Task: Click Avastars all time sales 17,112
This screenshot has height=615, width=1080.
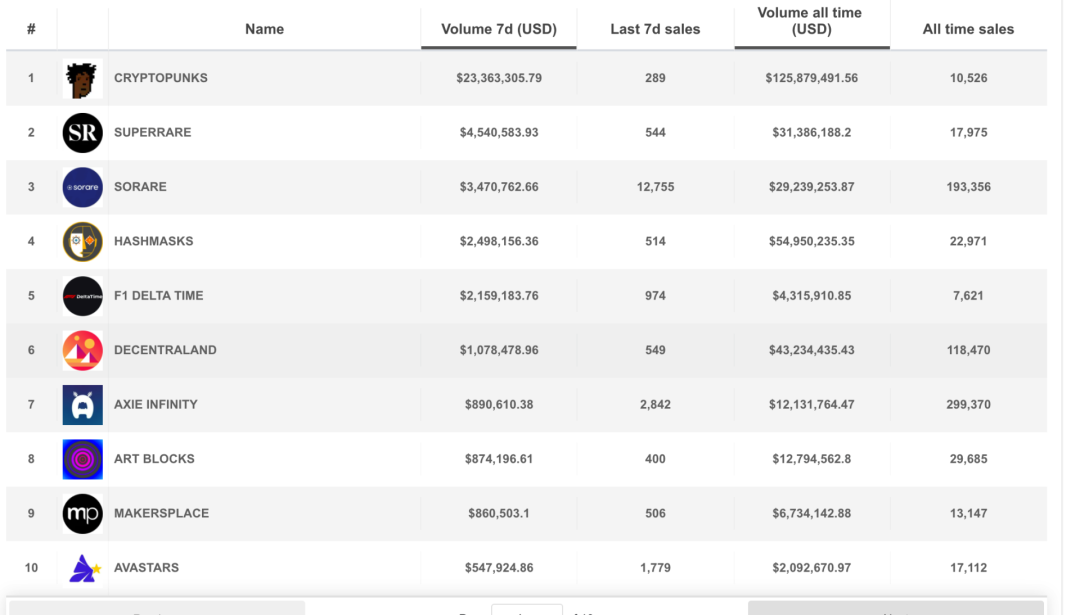Action: [968, 567]
